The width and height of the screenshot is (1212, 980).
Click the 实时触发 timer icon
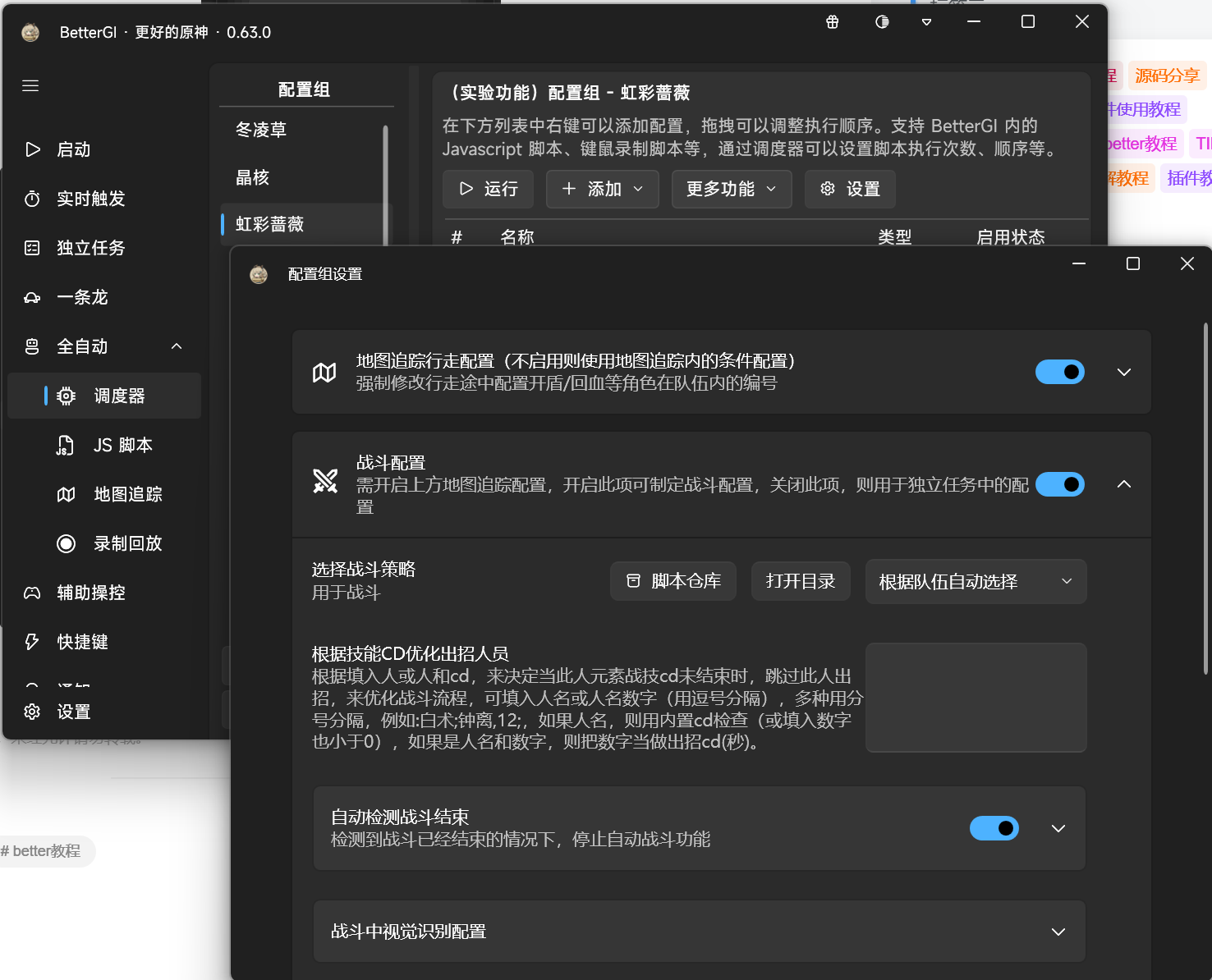tap(32, 199)
